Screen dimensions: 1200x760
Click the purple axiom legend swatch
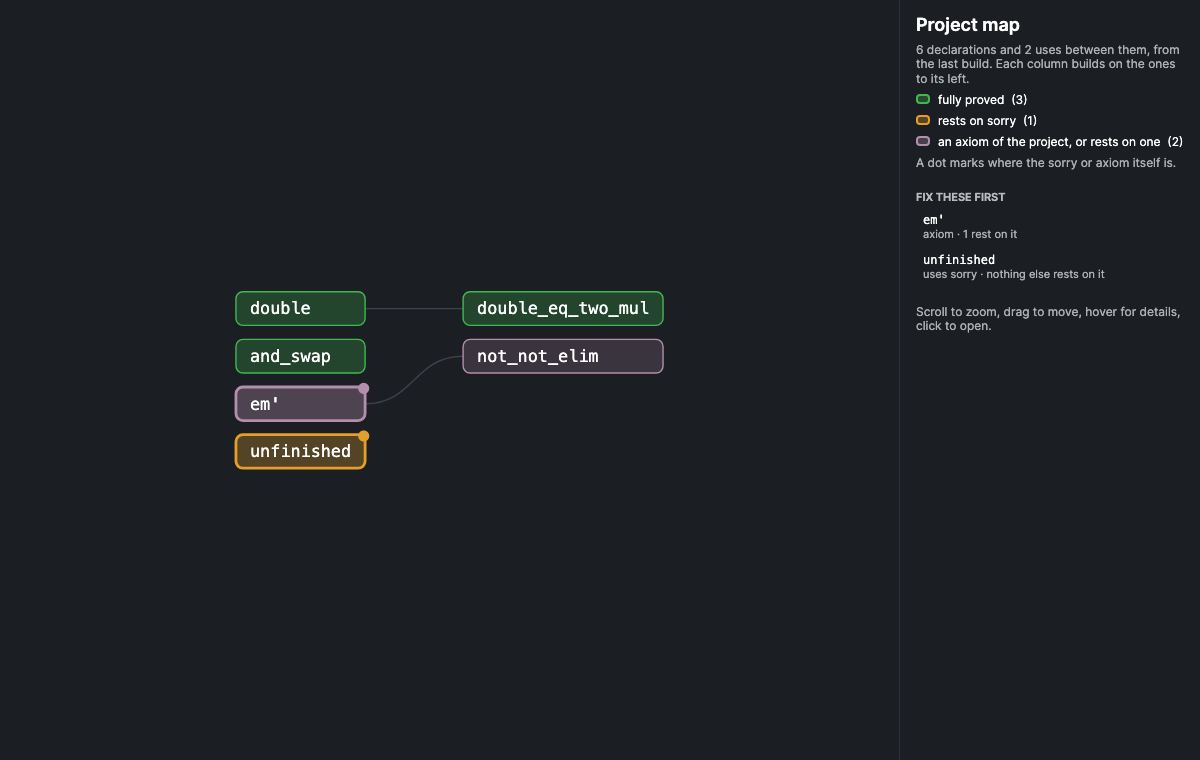pyautogui.click(x=923, y=141)
